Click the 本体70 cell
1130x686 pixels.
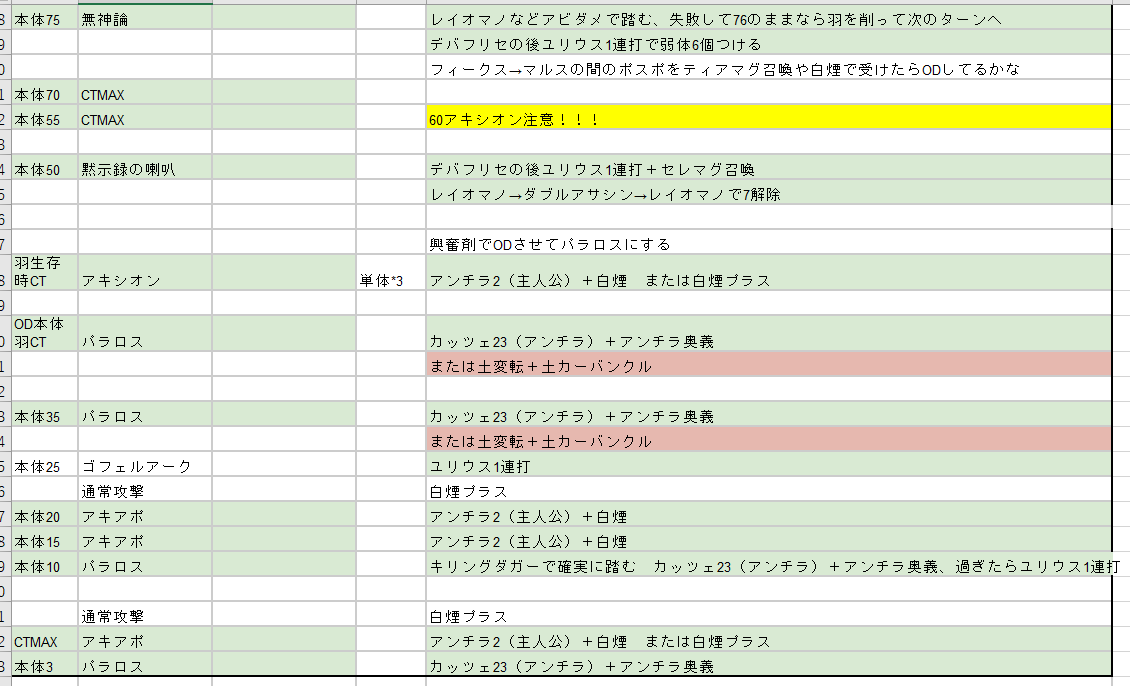click(x=45, y=94)
